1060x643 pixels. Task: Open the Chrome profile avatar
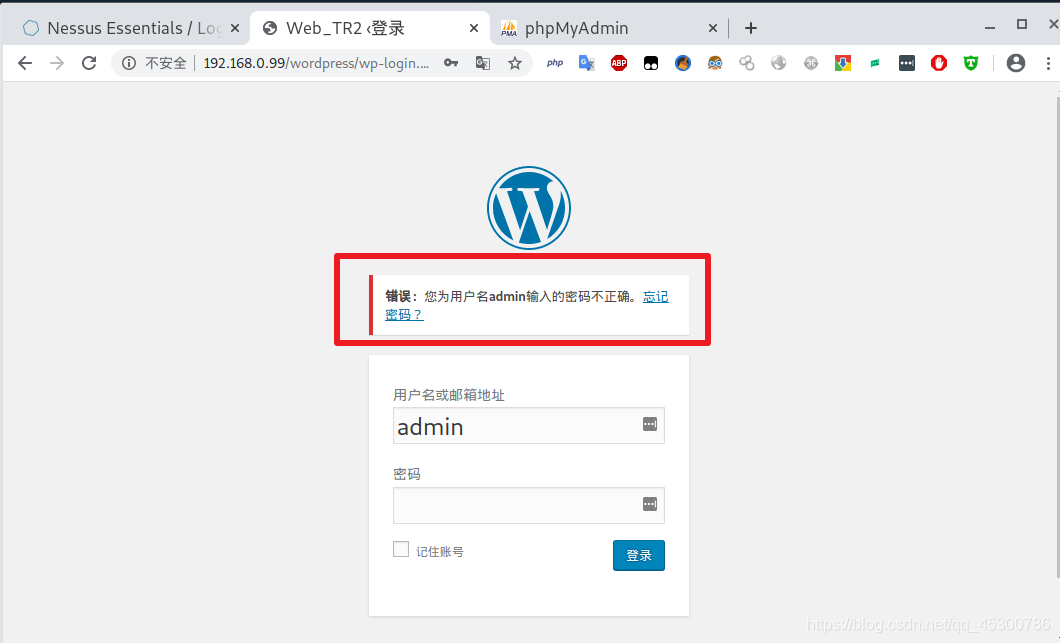1015,63
